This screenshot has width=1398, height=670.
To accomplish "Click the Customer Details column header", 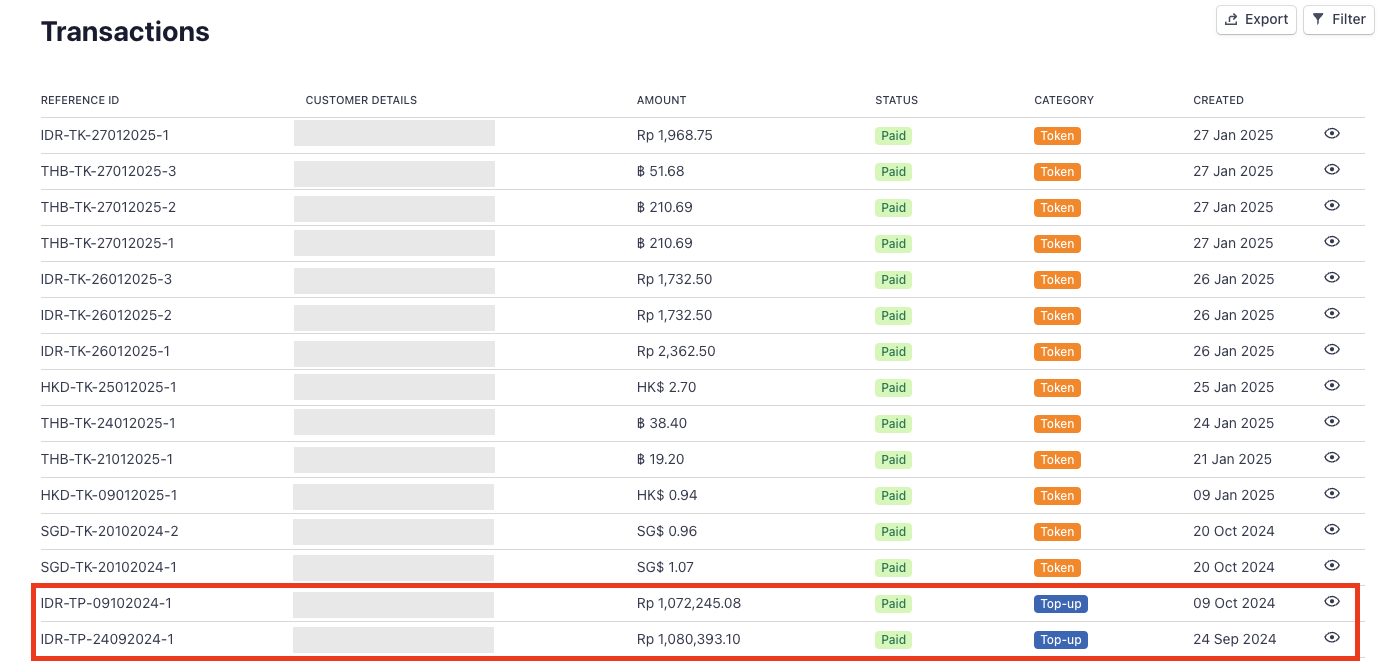I will (361, 100).
